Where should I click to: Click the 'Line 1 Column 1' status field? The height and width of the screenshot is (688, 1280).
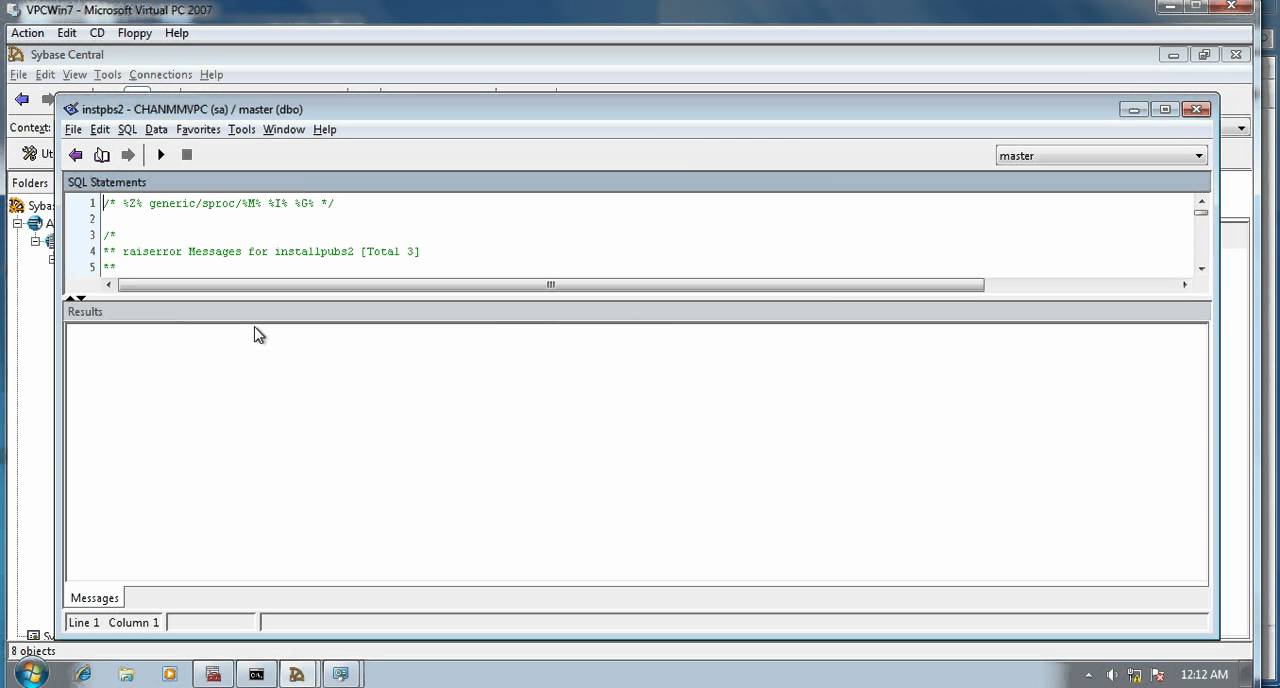click(114, 623)
